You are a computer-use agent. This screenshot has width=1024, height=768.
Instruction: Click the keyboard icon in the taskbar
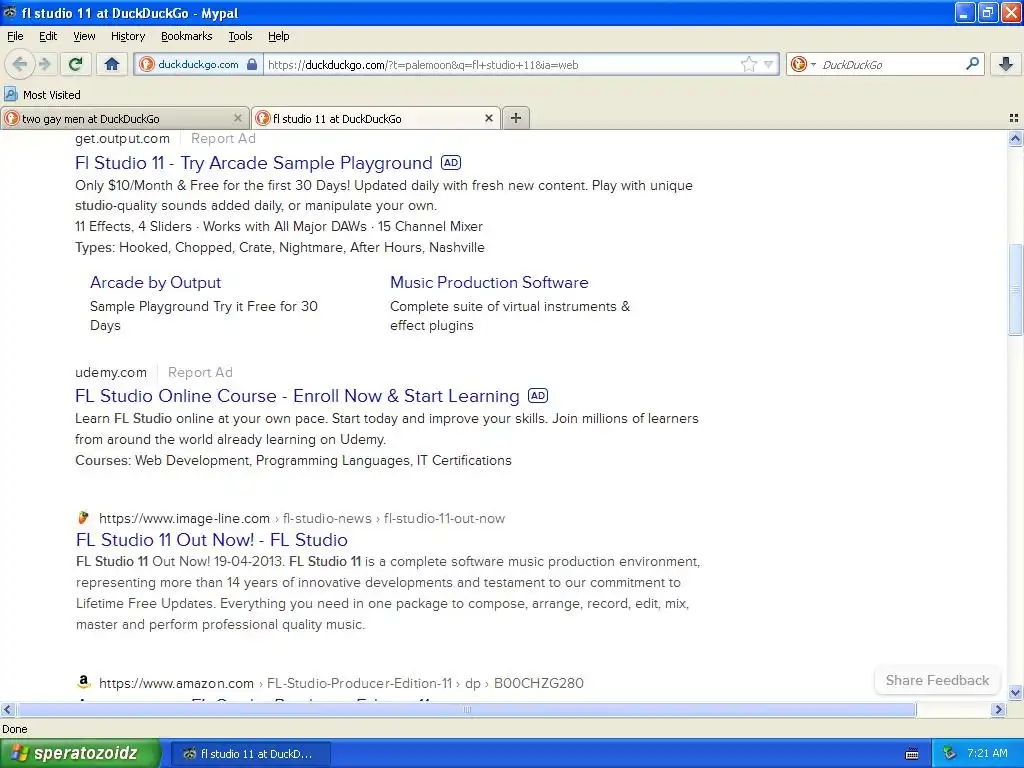pyautogui.click(x=912, y=754)
